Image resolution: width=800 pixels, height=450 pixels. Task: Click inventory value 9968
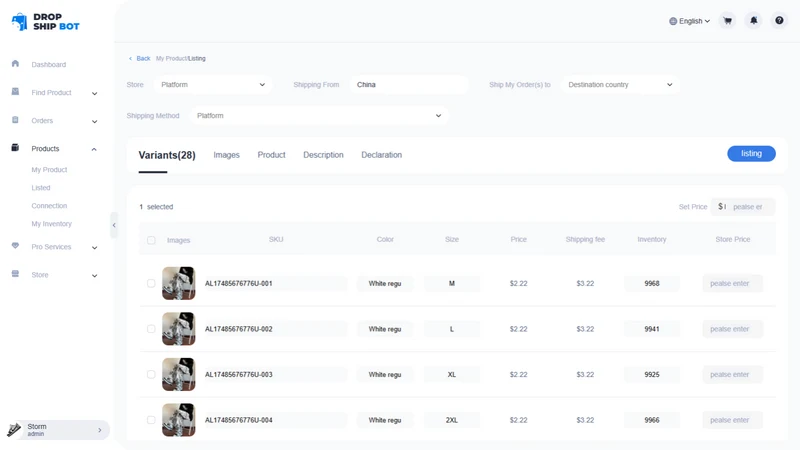(x=652, y=284)
